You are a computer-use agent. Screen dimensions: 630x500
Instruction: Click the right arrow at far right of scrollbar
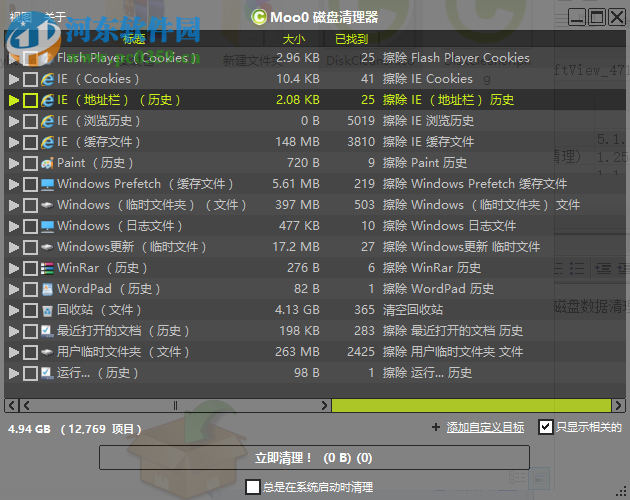[618, 405]
